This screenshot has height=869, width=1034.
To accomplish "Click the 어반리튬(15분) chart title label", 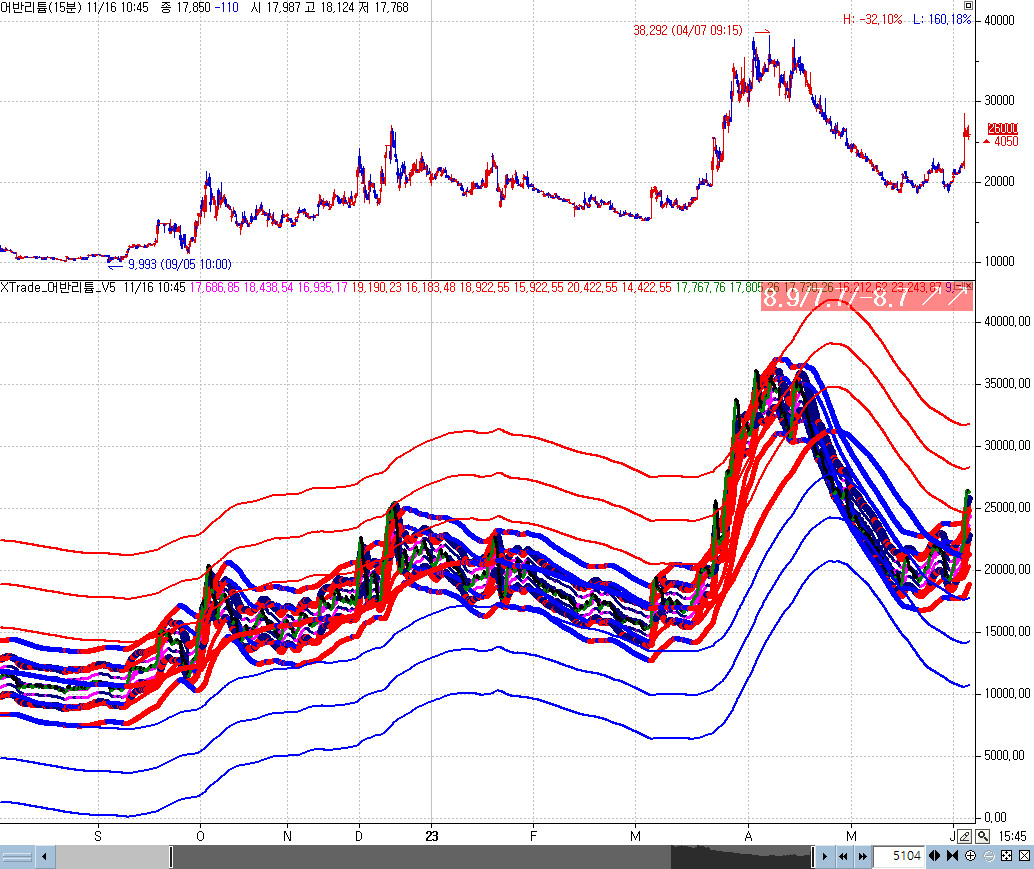I will [x=46, y=7].
